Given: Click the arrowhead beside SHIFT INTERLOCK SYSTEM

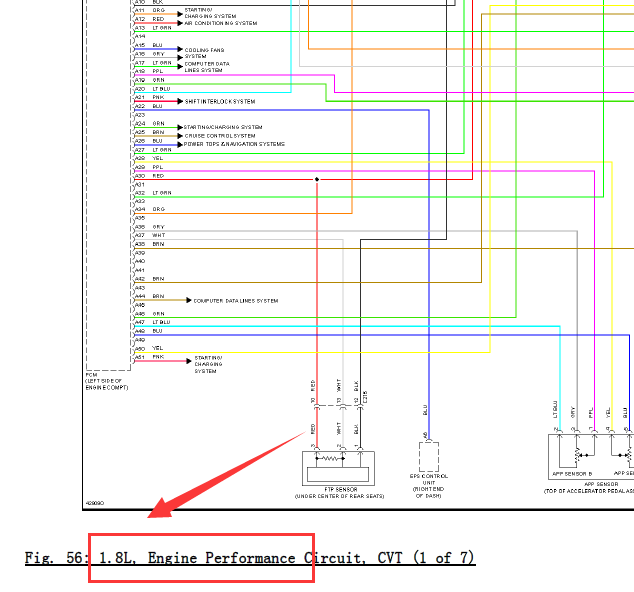Looking at the screenshot, I should [180, 101].
